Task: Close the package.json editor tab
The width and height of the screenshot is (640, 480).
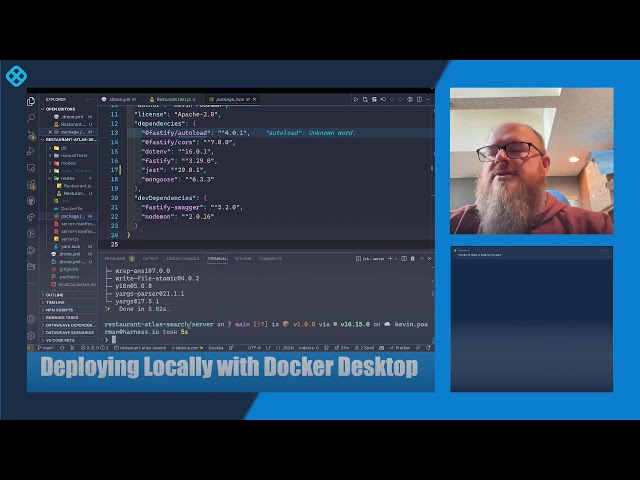Action: pos(255,99)
